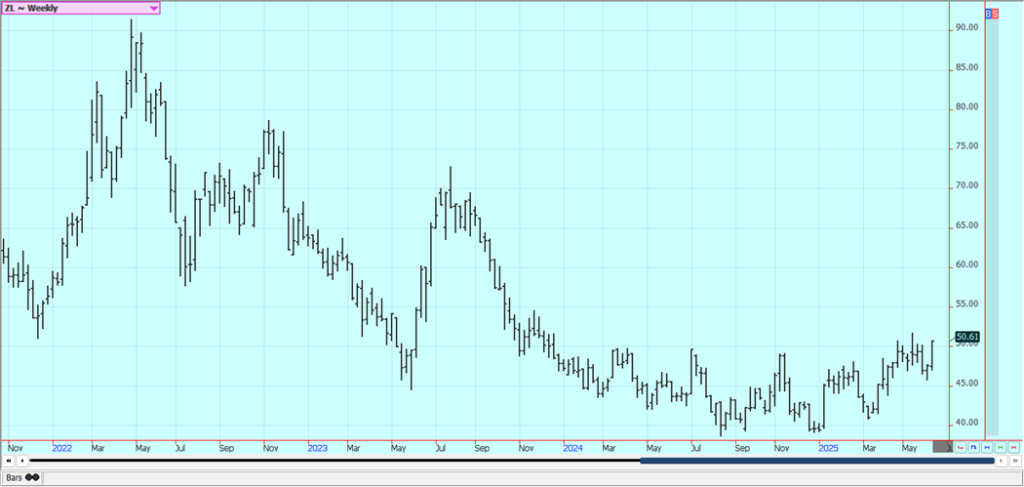This screenshot has width=1024, height=487.
Task: Select the Bars study tab
Action: [22, 477]
